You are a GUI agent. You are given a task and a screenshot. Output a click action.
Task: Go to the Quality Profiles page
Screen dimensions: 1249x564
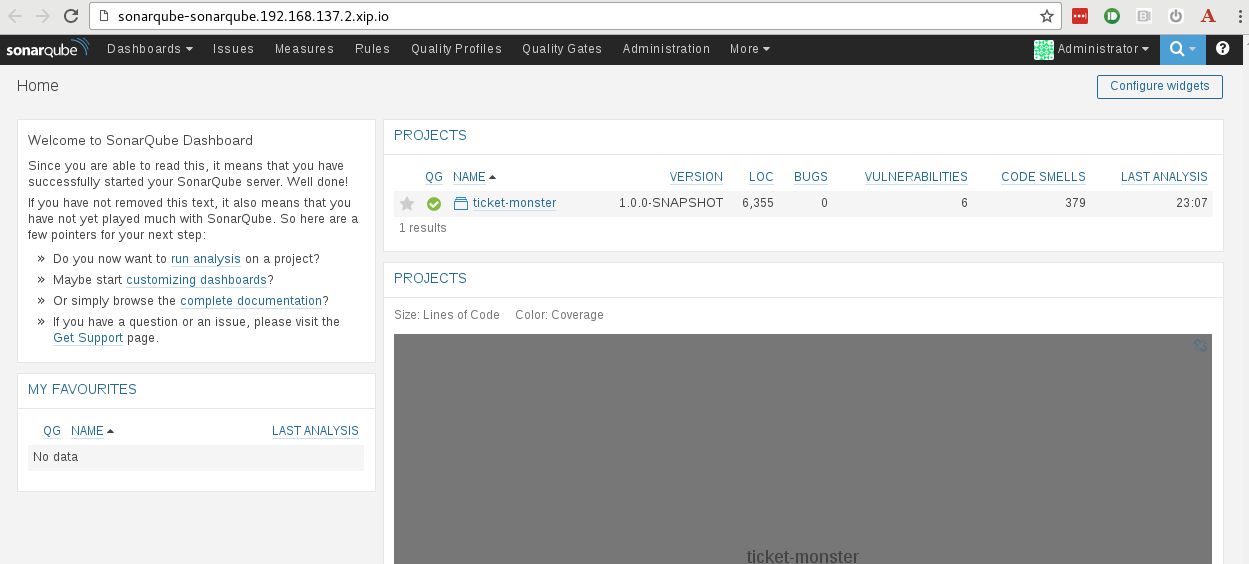tap(456, 49)
